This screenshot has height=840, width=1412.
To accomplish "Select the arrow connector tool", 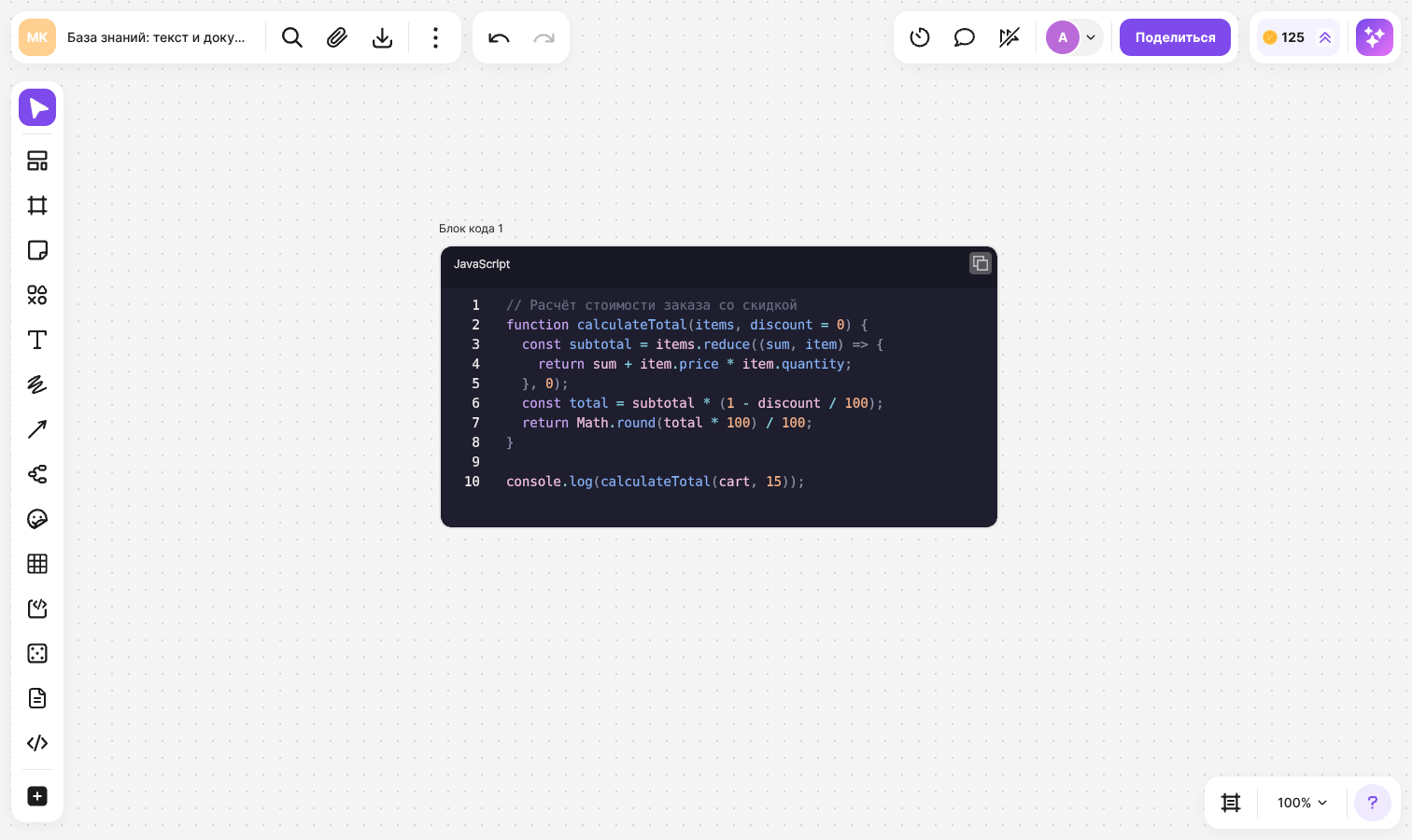I will point(37,429).
